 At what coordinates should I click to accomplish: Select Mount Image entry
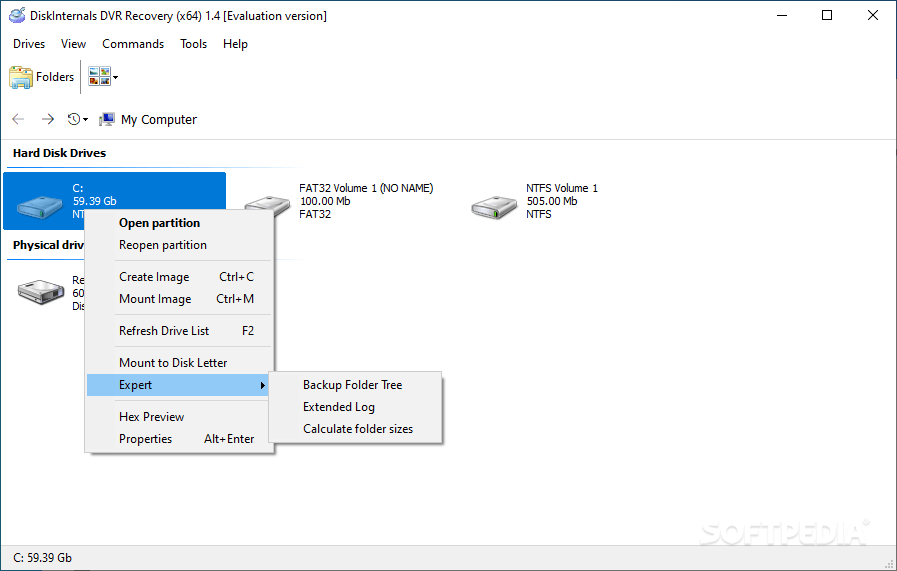179,299
